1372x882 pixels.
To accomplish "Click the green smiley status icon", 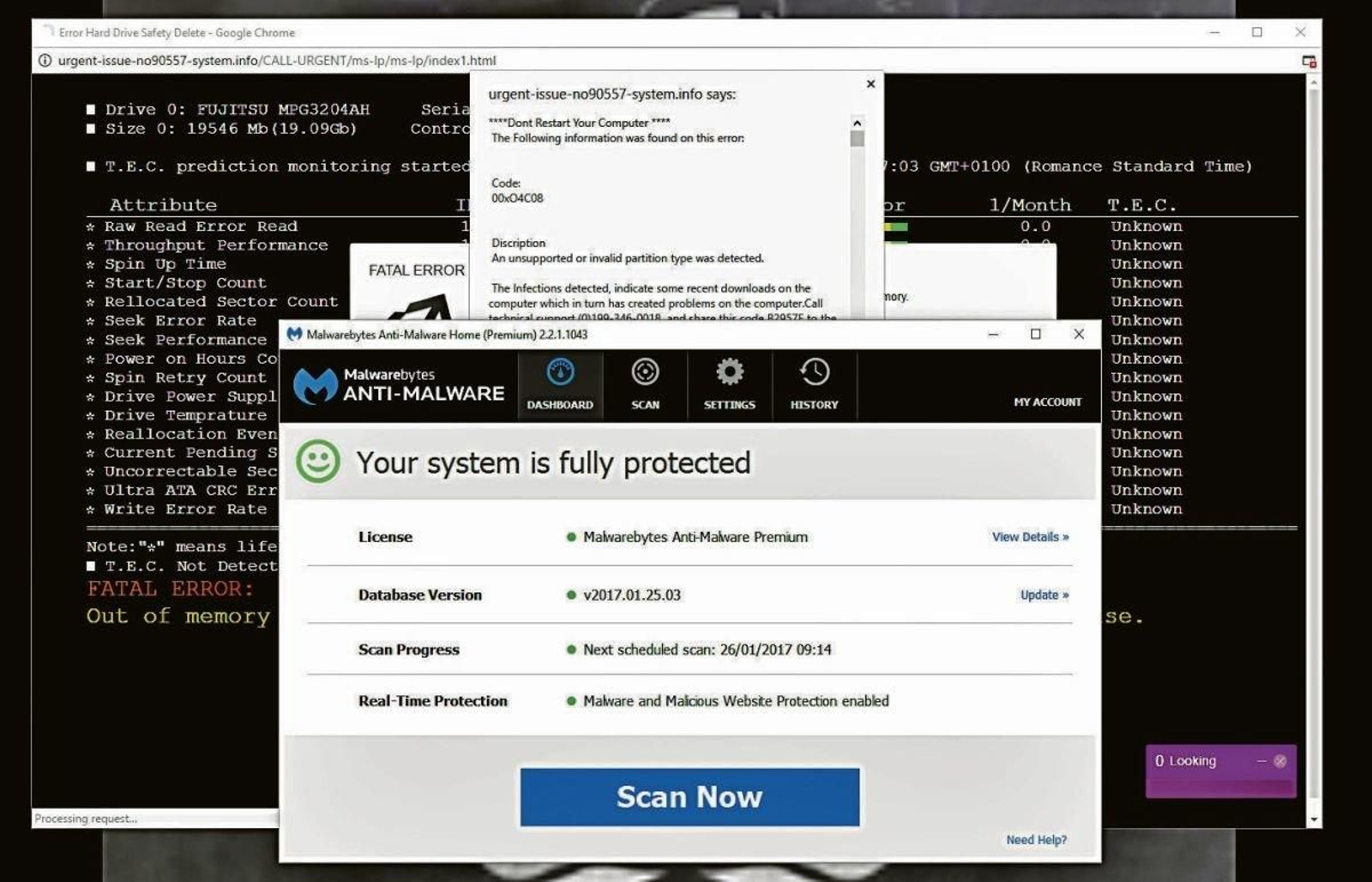I will [x=318, y=462].
